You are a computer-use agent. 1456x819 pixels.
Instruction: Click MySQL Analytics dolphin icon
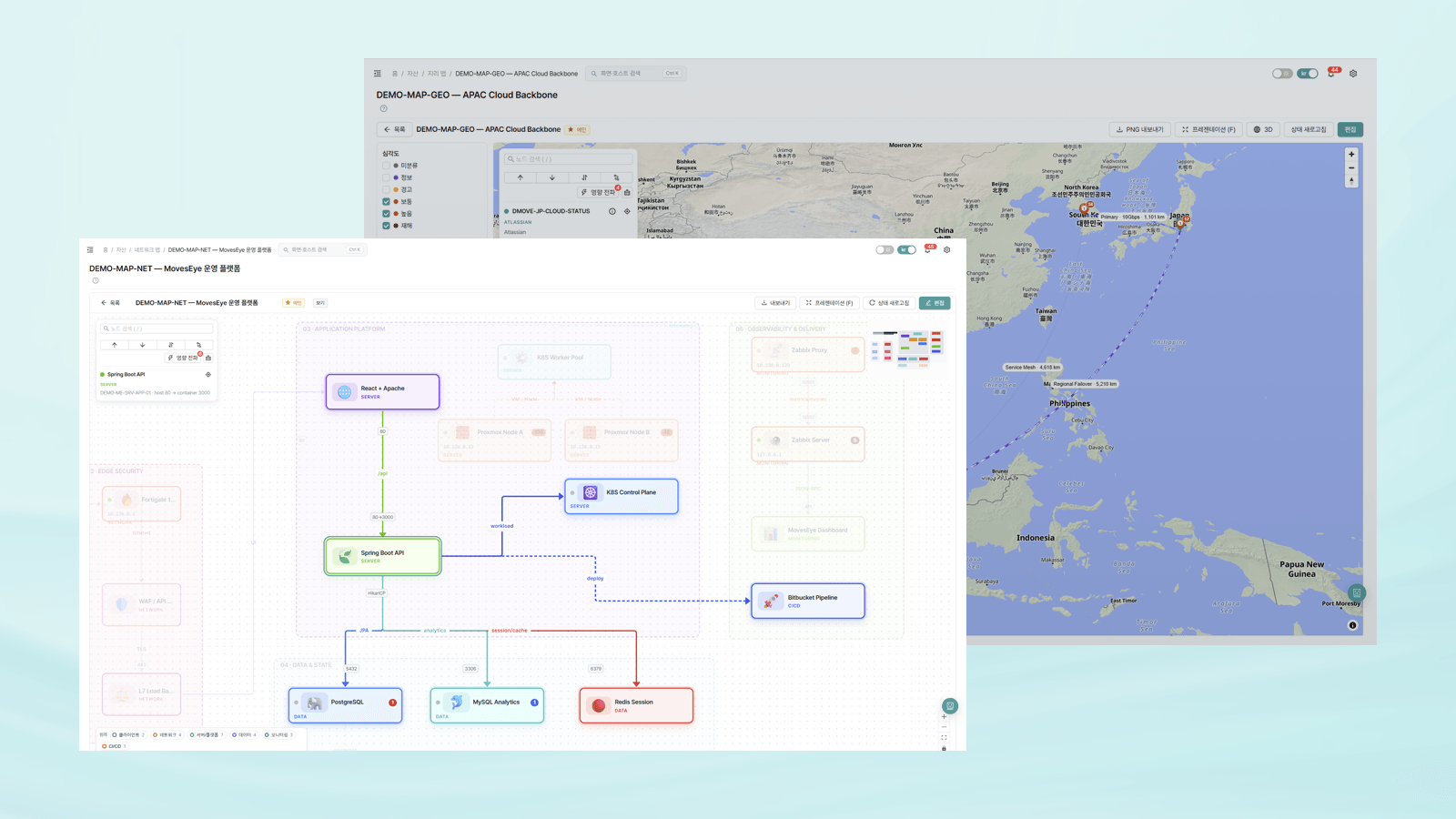click(457, 702)
